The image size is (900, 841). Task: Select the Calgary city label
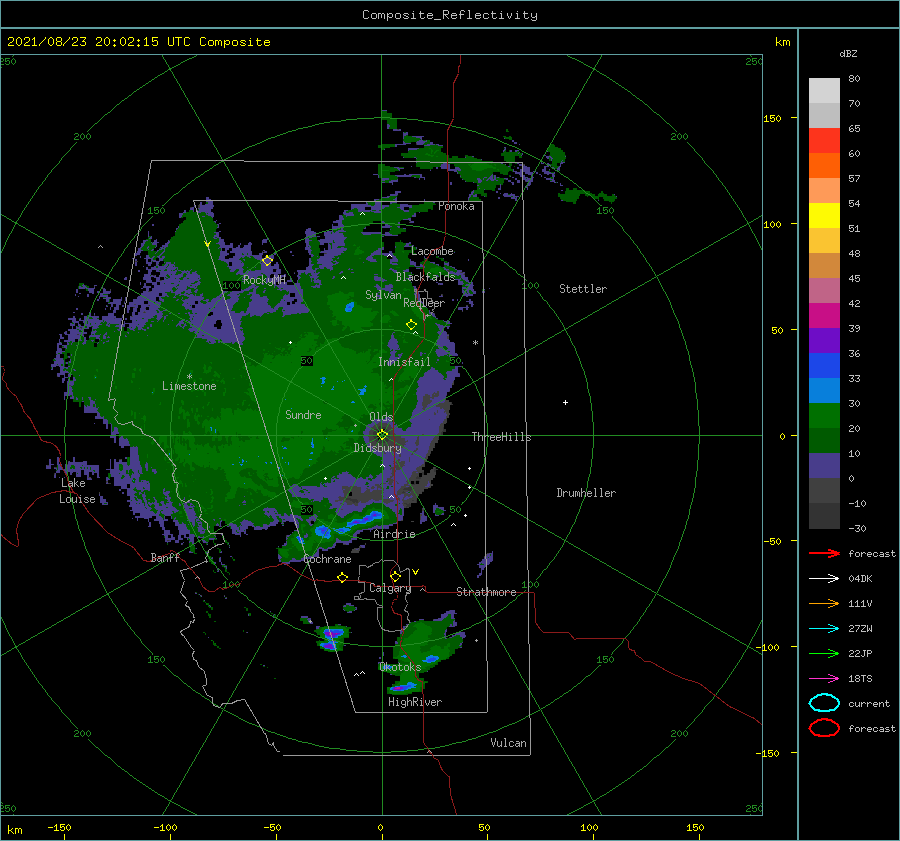point(390,588)
